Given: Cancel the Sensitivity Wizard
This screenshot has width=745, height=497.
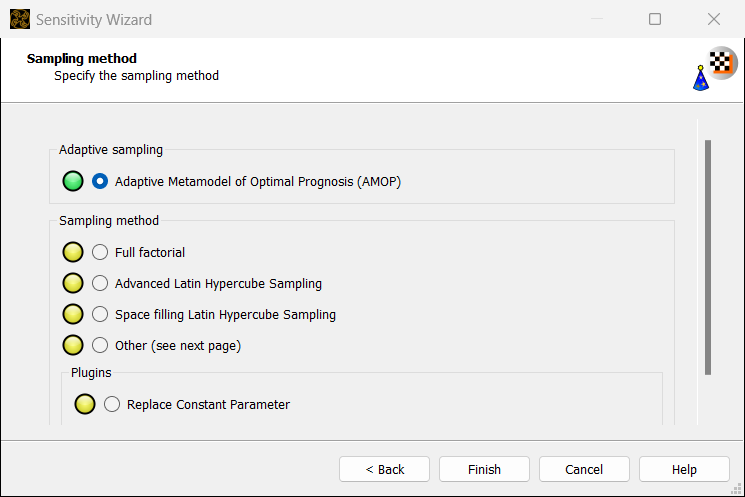Looking at the screenshot, I should (x=584, y=469).
